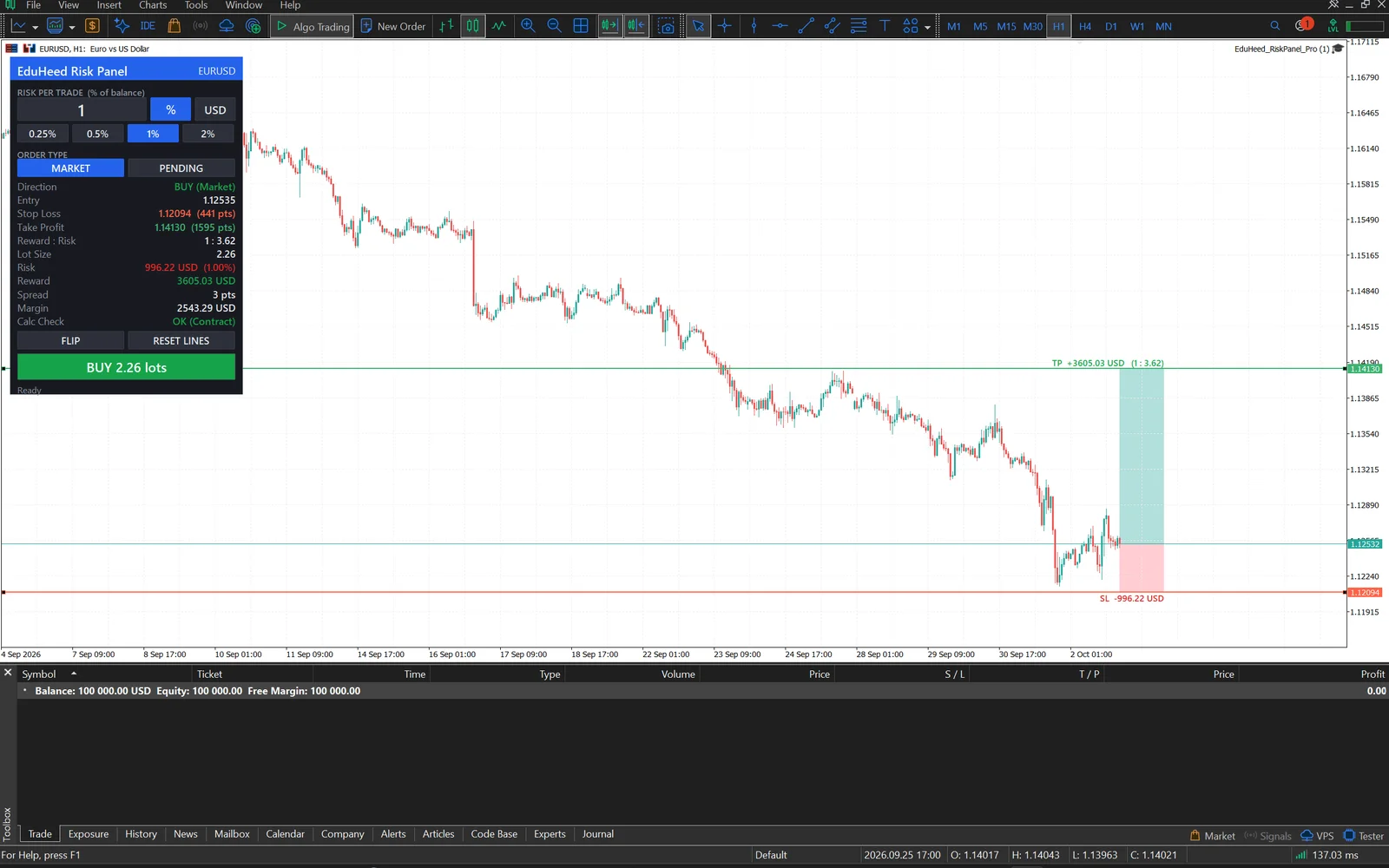Select the Horizontal Line drawing tool

click(780, 26)
